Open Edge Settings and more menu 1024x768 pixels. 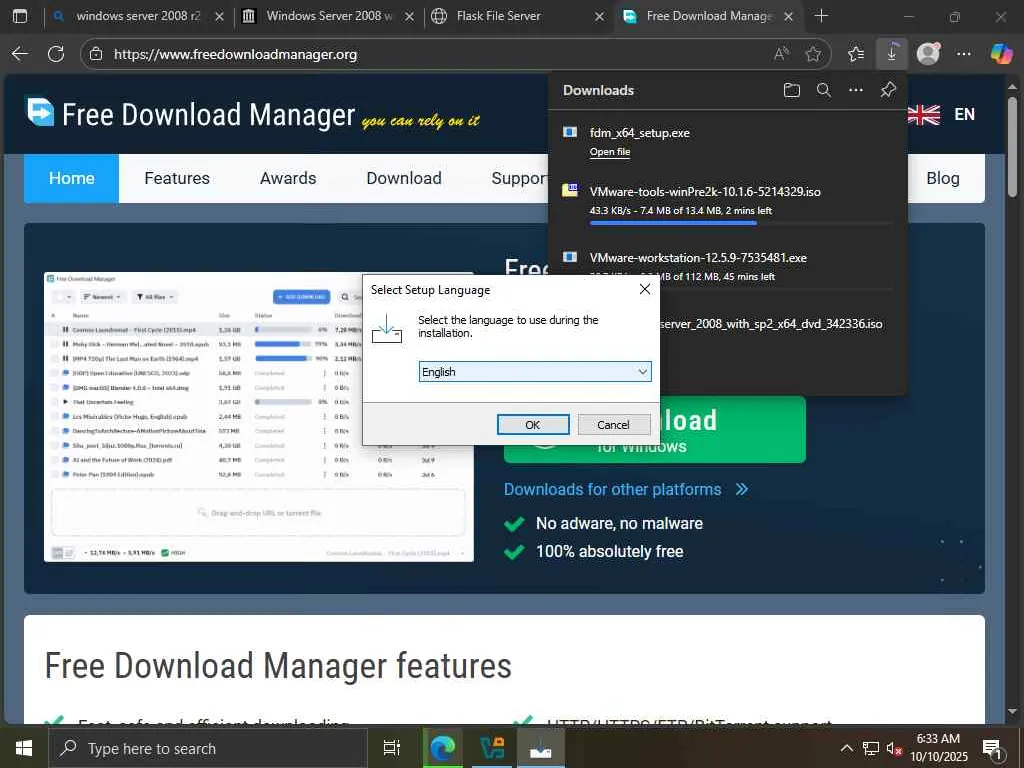(x=964, y=54)
